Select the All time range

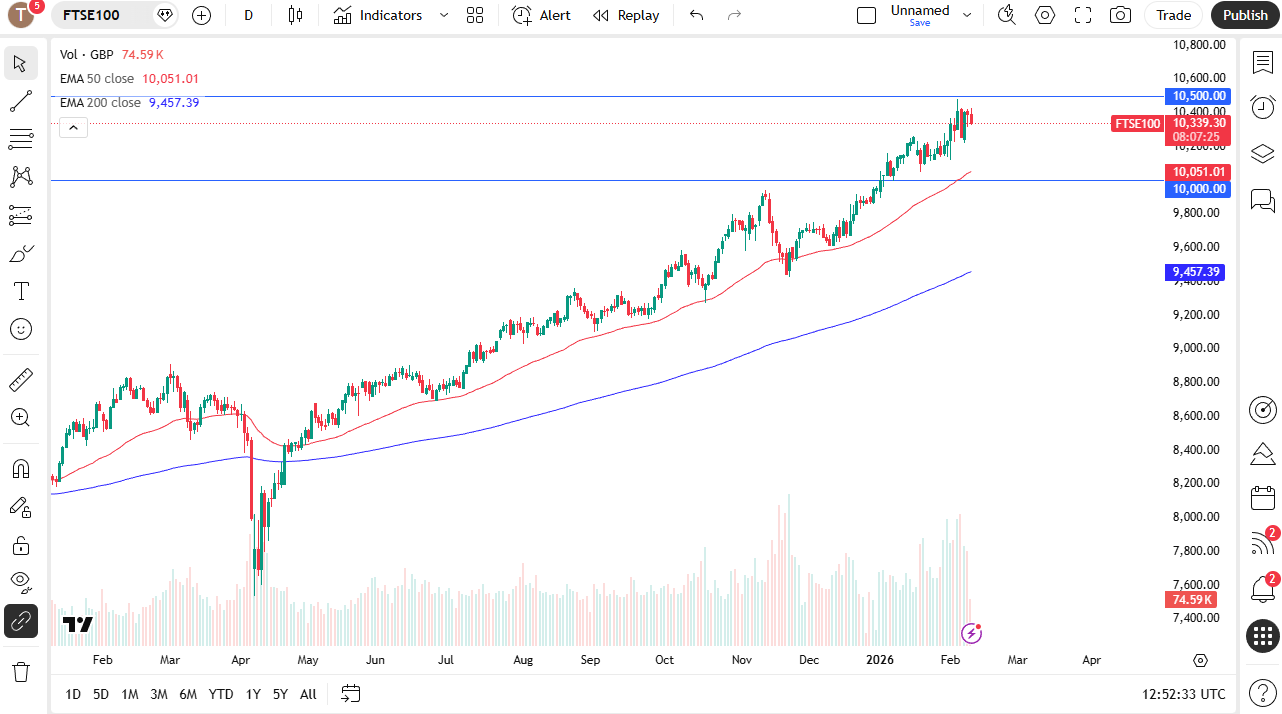308,694
